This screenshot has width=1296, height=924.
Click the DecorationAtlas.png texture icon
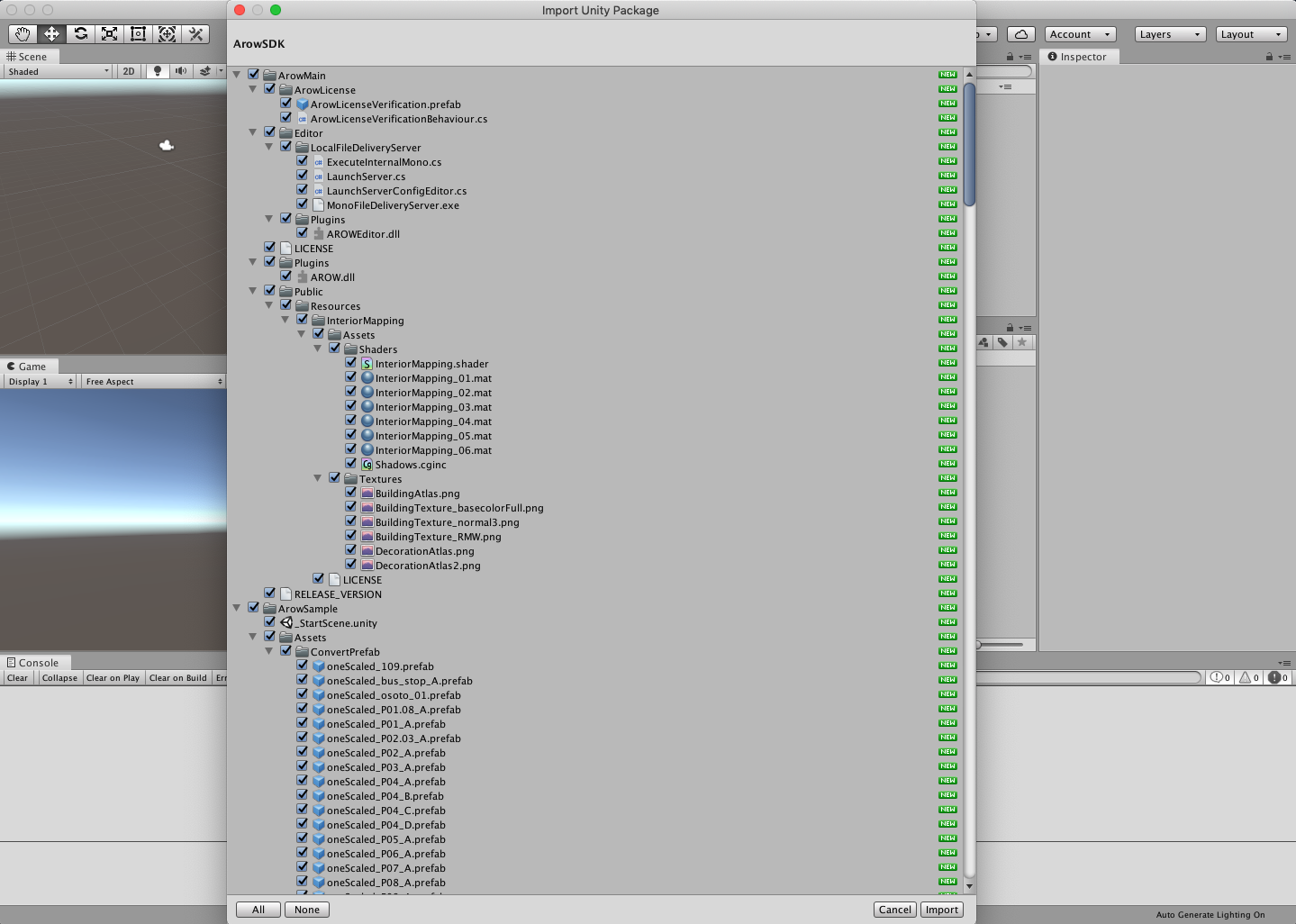tap(367, 551)
